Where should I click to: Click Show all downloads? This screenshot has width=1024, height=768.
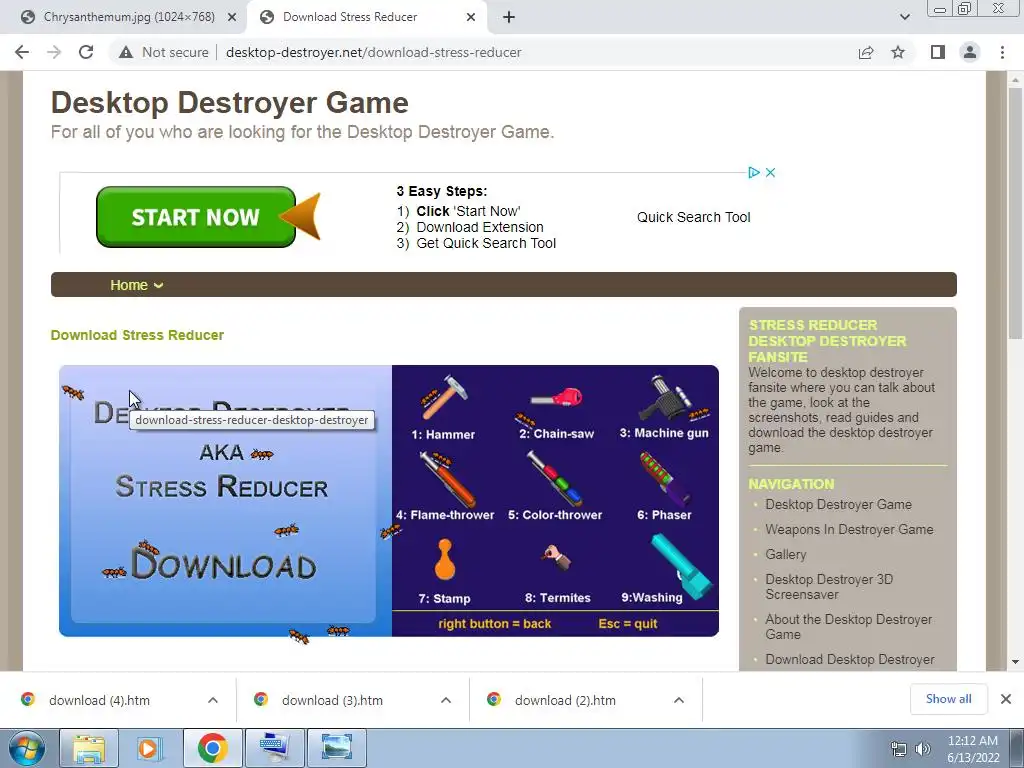[948, 699]
